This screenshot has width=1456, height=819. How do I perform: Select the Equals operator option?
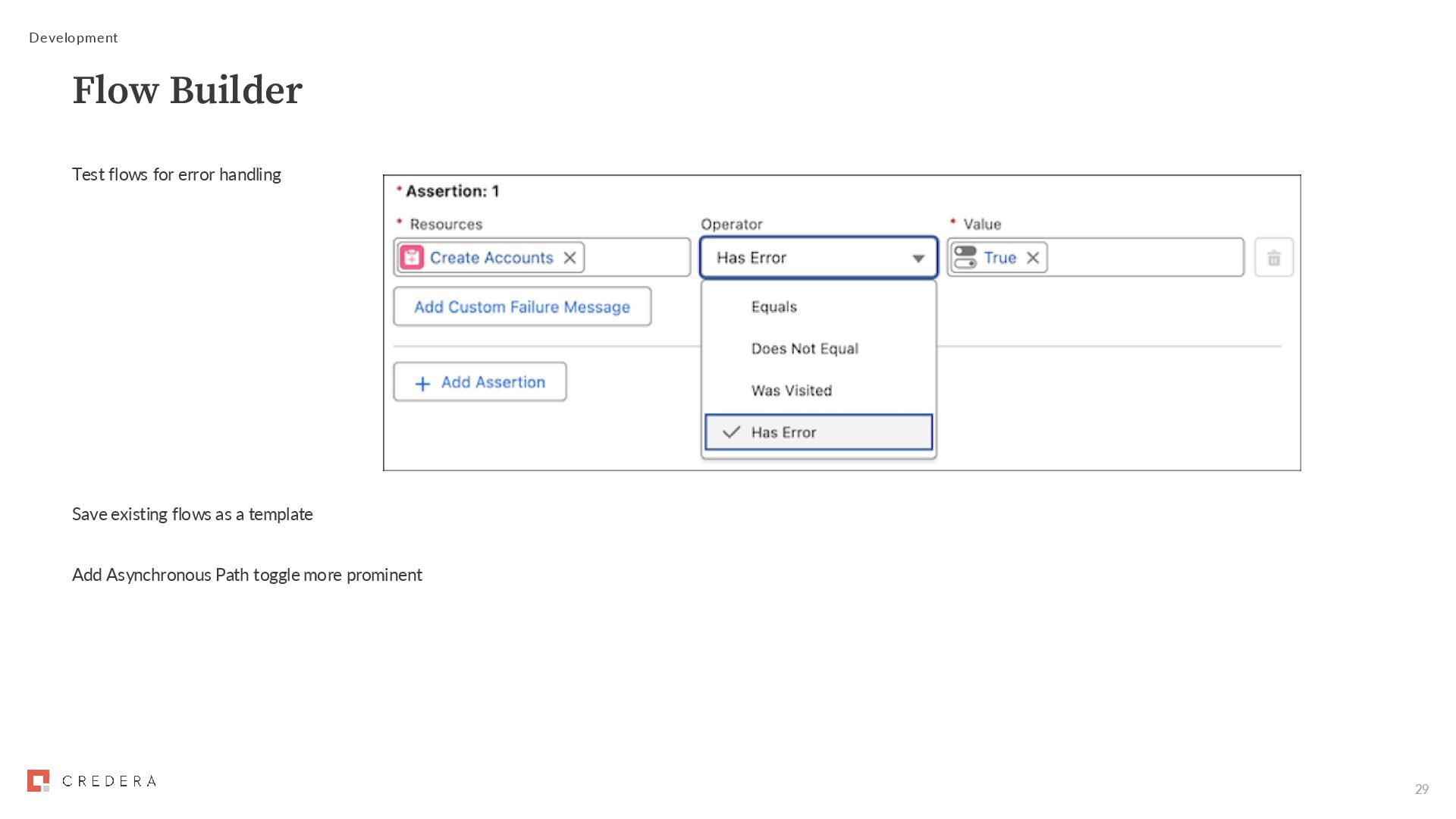click(774, 307)
